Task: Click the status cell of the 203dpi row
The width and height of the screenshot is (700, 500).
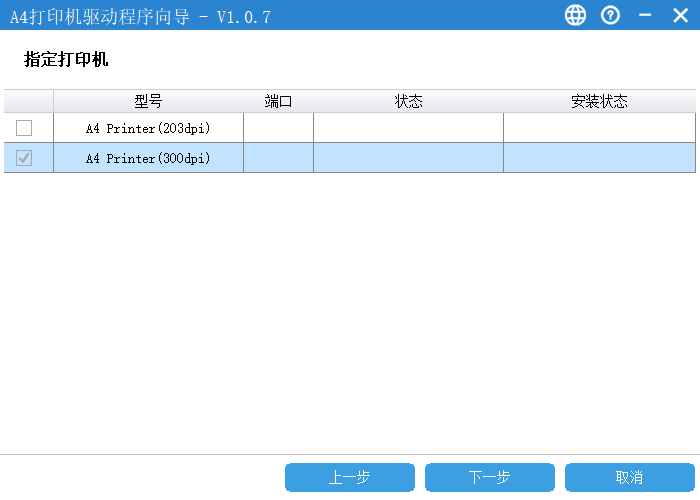Action: 408,128
